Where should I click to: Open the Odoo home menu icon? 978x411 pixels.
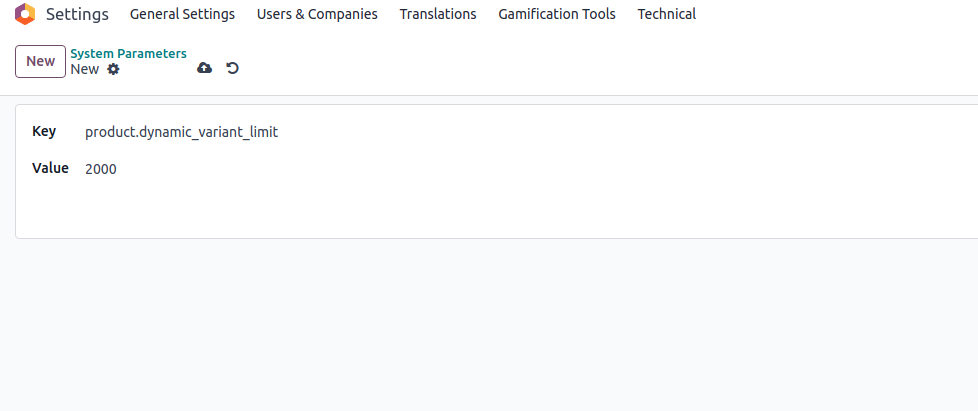24,14
